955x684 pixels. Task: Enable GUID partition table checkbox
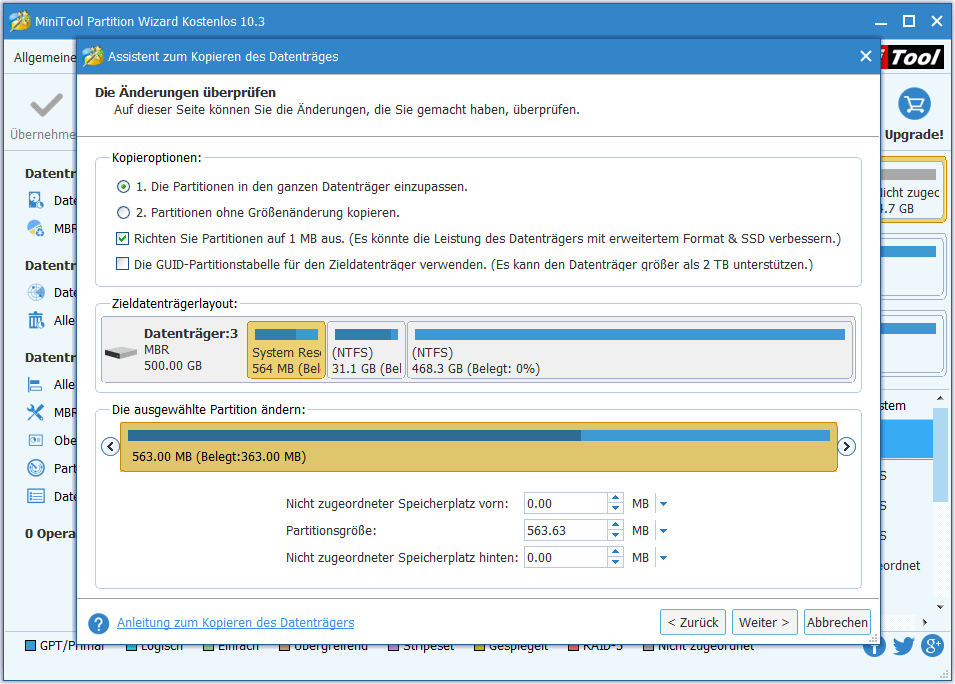[x=122, y=264]
